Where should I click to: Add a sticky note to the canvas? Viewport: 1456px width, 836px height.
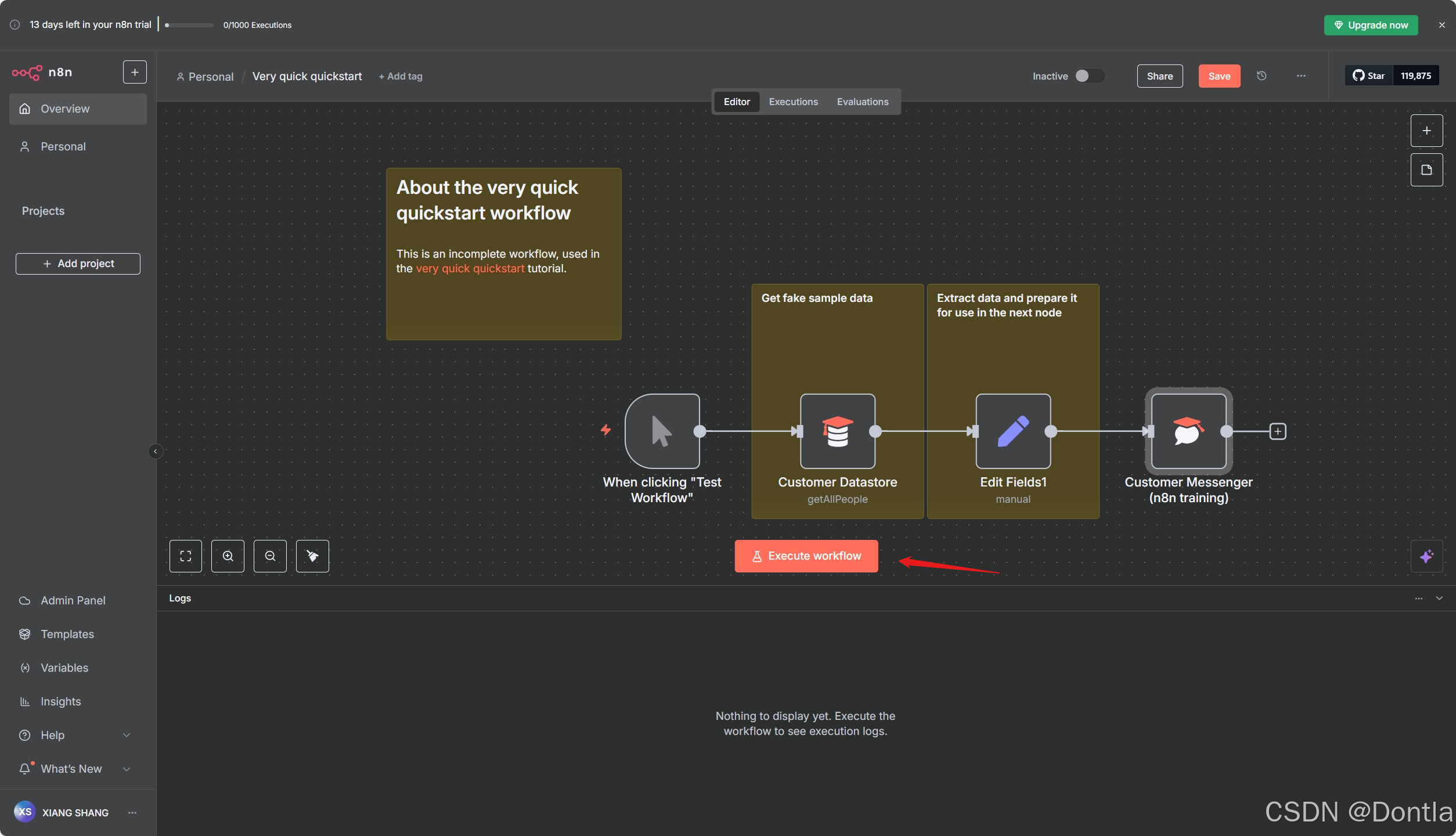pos(1426,170)
